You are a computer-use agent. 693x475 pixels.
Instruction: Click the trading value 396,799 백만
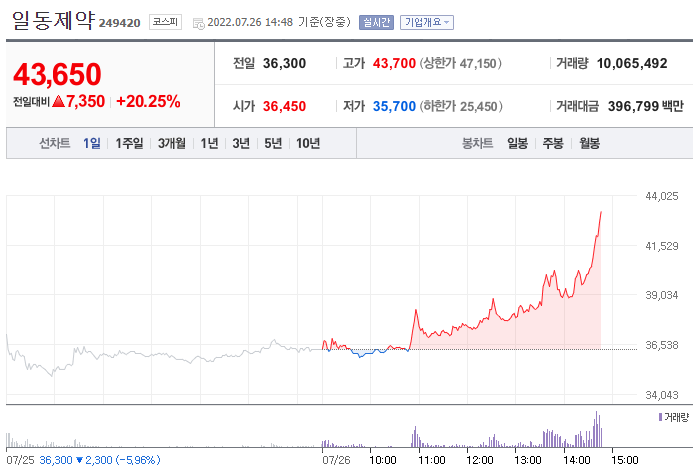point(646,106)
